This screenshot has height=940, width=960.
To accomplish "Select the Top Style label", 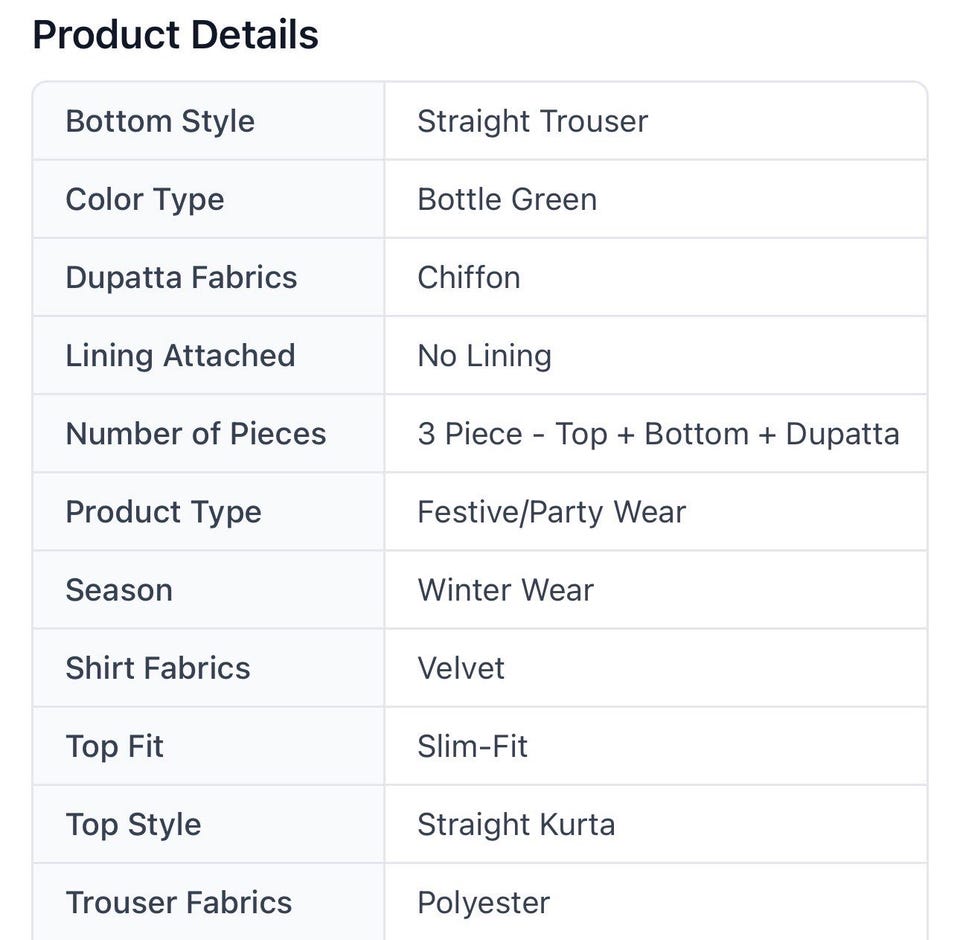I will click(133, 824).
